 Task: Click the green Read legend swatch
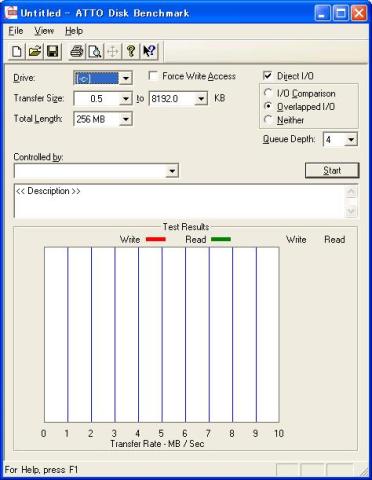pyautogui.click(x=221, y=239)
